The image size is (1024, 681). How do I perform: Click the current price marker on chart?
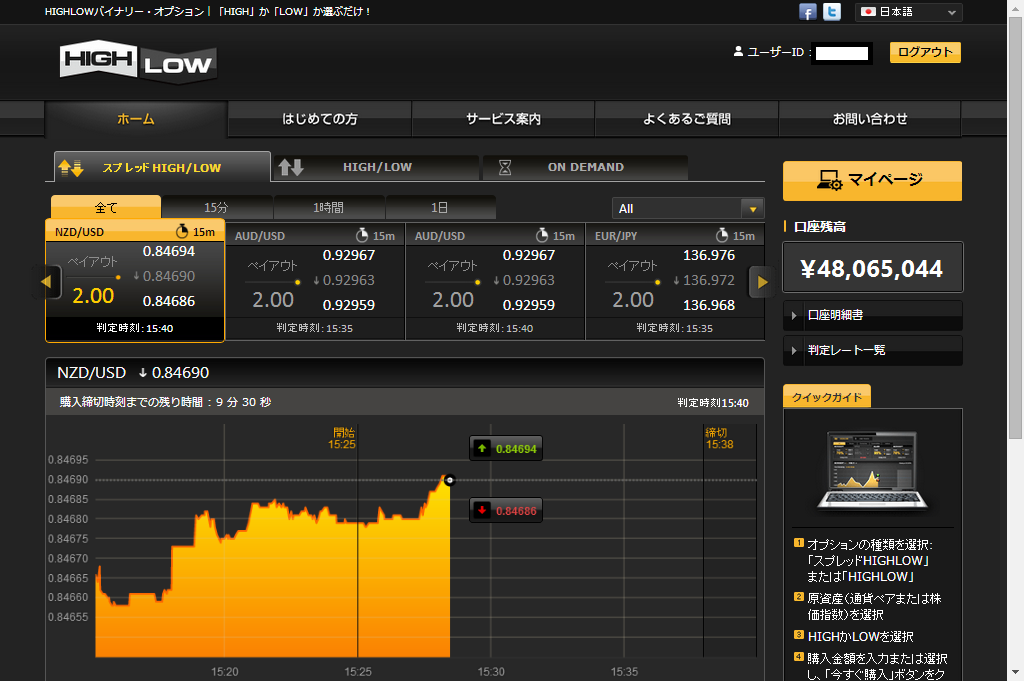[449, 480]
